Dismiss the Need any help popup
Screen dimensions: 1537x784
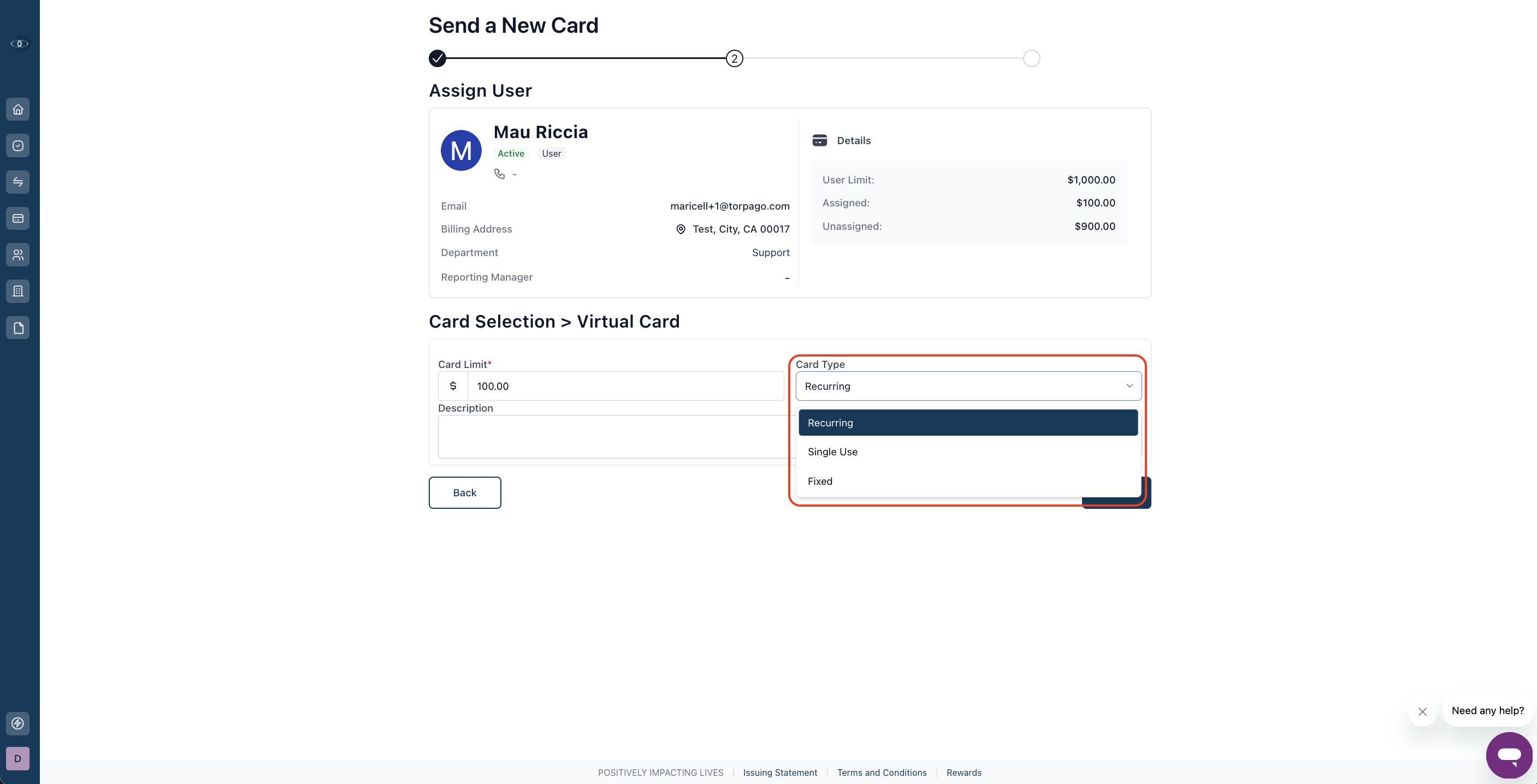(1422, 711)
